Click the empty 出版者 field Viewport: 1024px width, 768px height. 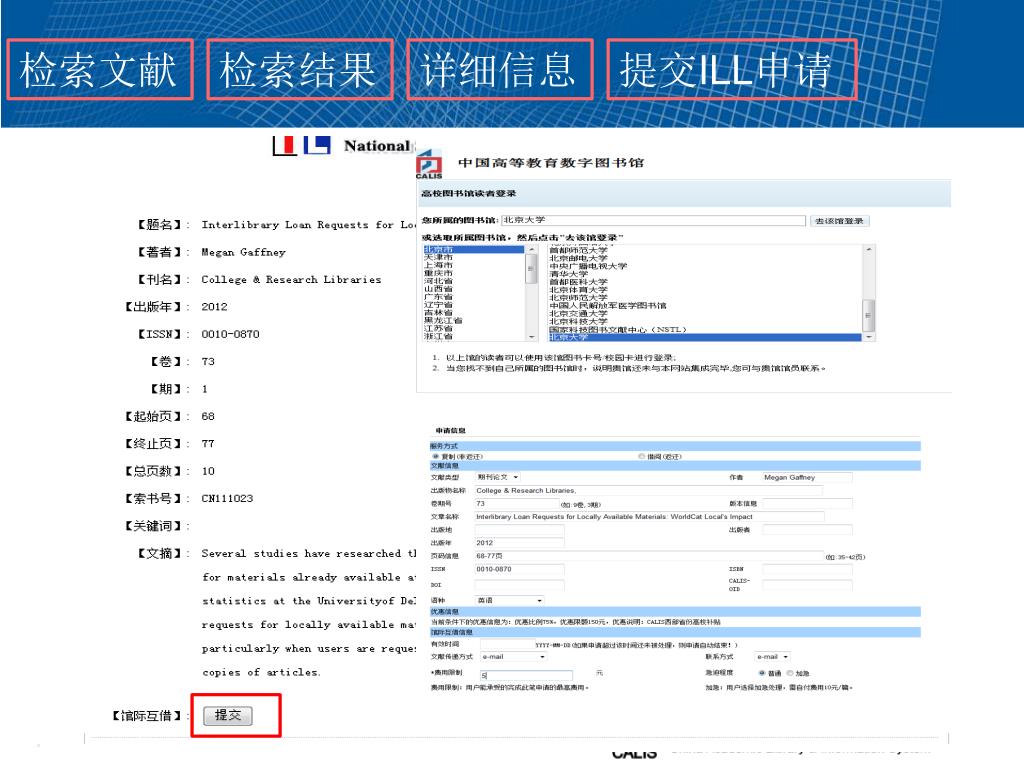(807, 530)
